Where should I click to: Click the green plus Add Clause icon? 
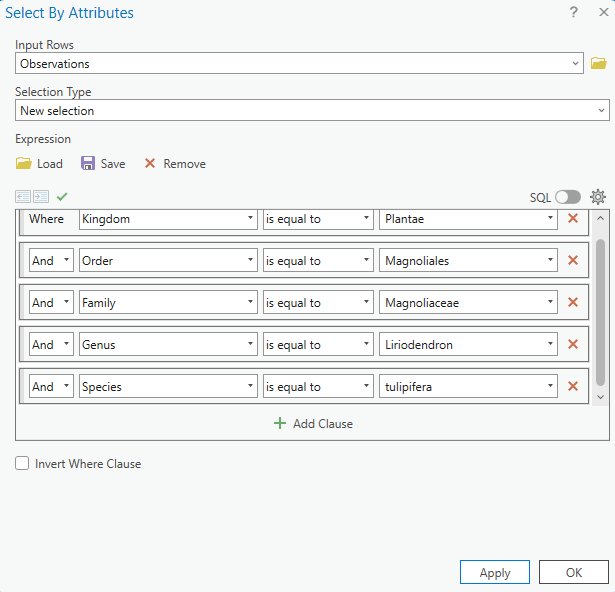pyautogui.click(x=280, y=423)
